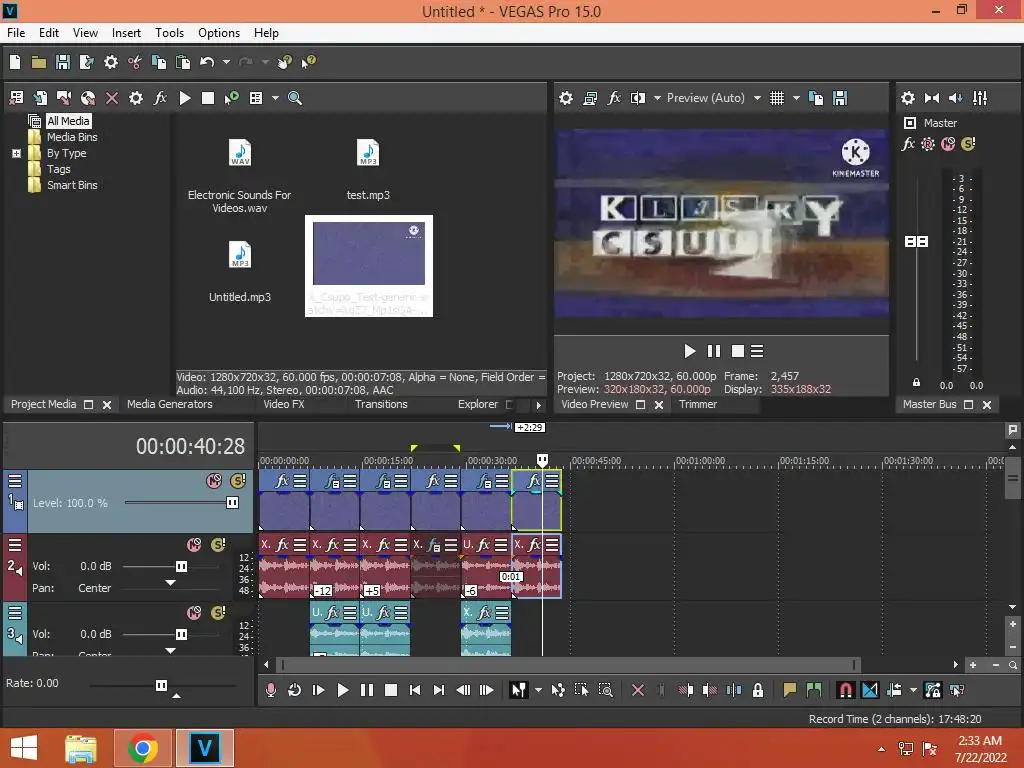
Task: Save preview snapshot to file
Action: [840, 98]
